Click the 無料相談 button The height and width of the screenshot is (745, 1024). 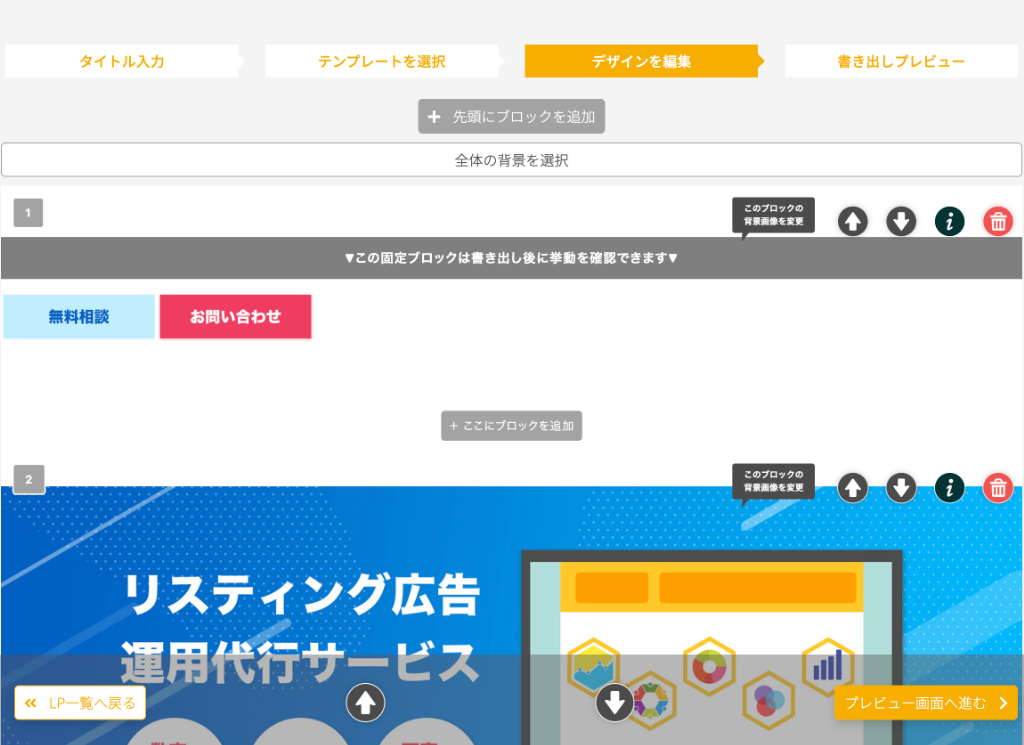tap(79, 317)
